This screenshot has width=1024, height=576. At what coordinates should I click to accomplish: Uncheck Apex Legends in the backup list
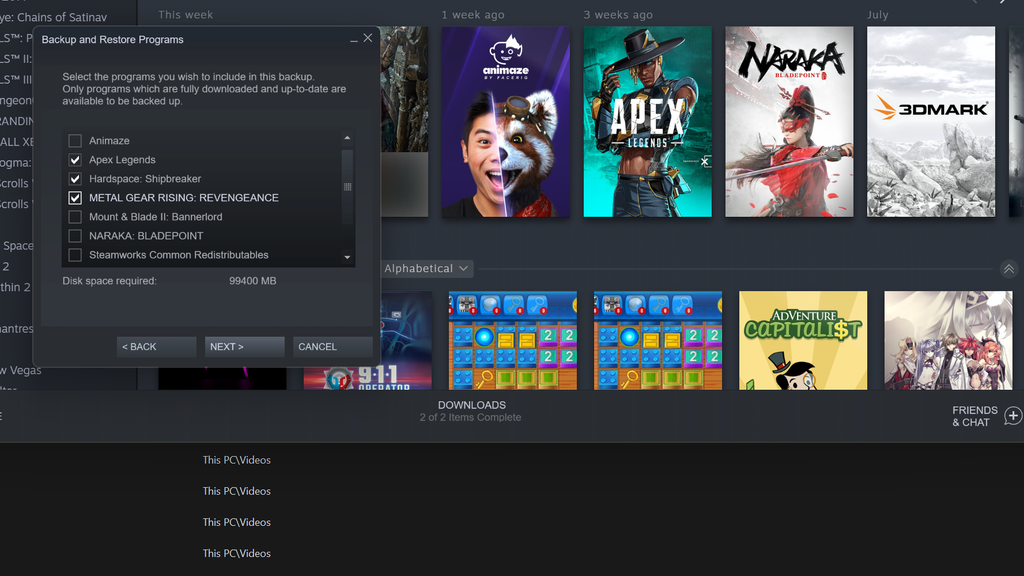(x=74, y=159)
